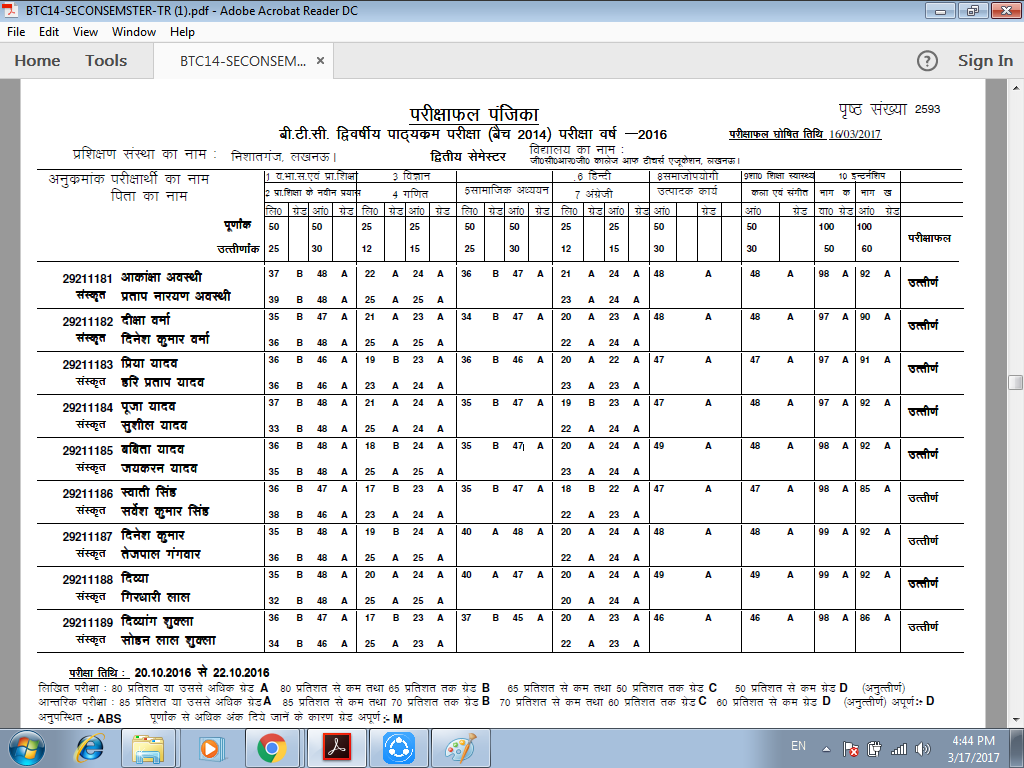The height and width of the screenshot is (768, 1024).
Task: Click the name आकांक्षा अवस्थी
Action: 161,277
